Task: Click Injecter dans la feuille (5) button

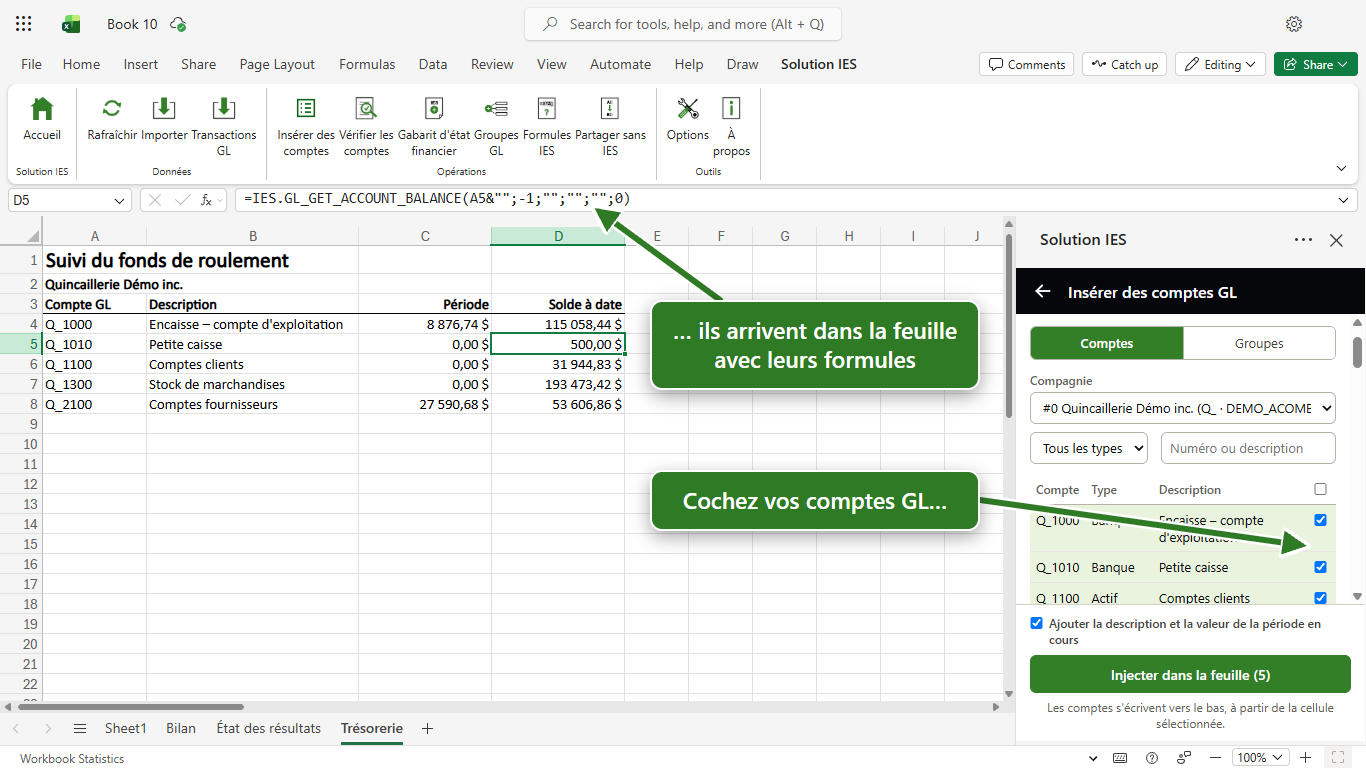Action: pos(1190,675)
